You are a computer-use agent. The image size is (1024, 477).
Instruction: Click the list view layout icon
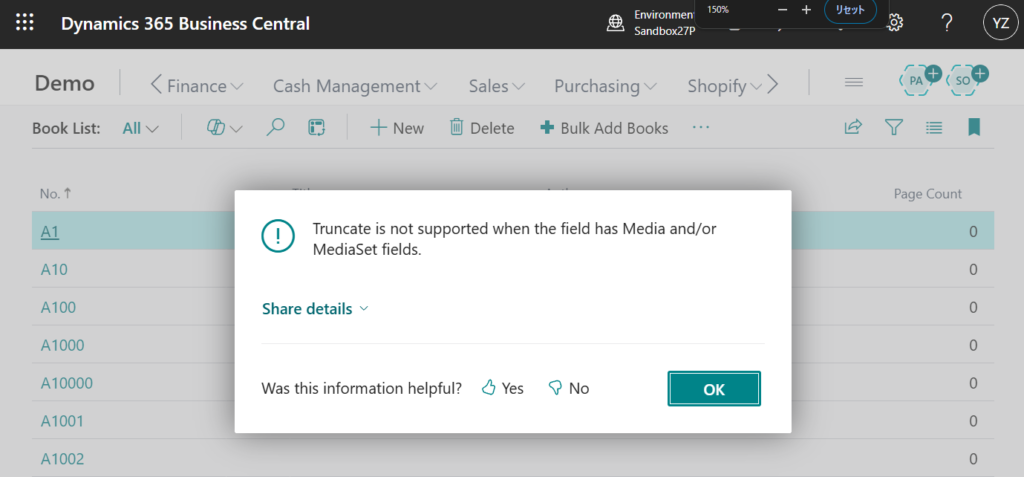point(934,127)
